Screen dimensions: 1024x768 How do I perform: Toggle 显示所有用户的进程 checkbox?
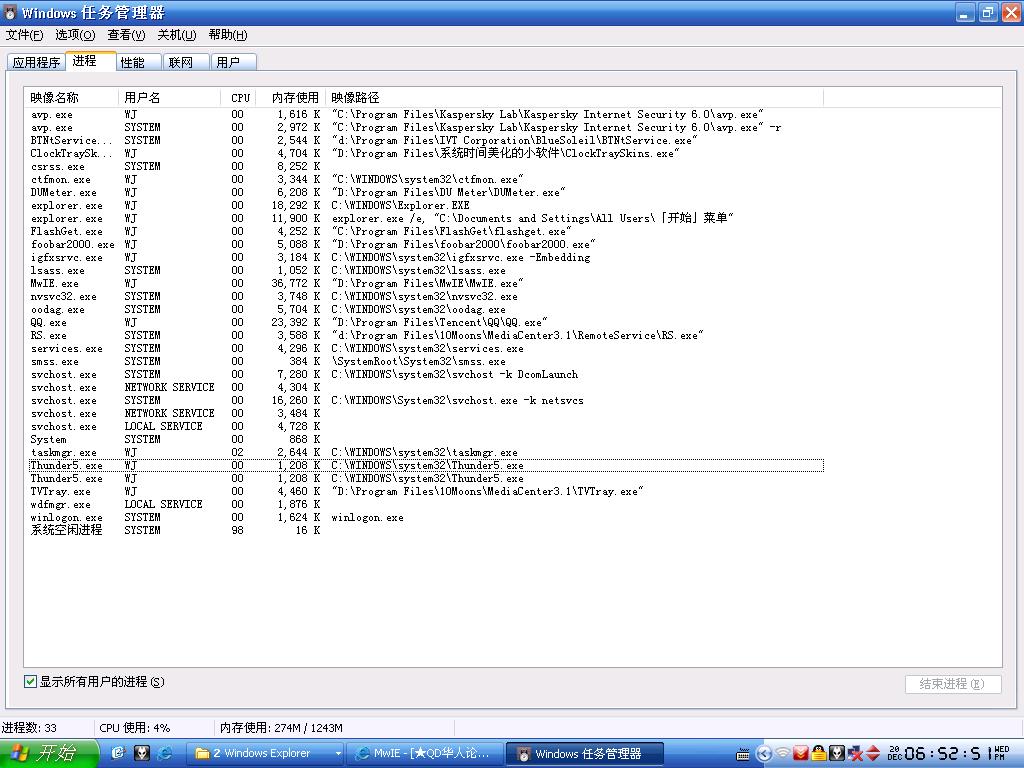[x=30, y=682]
